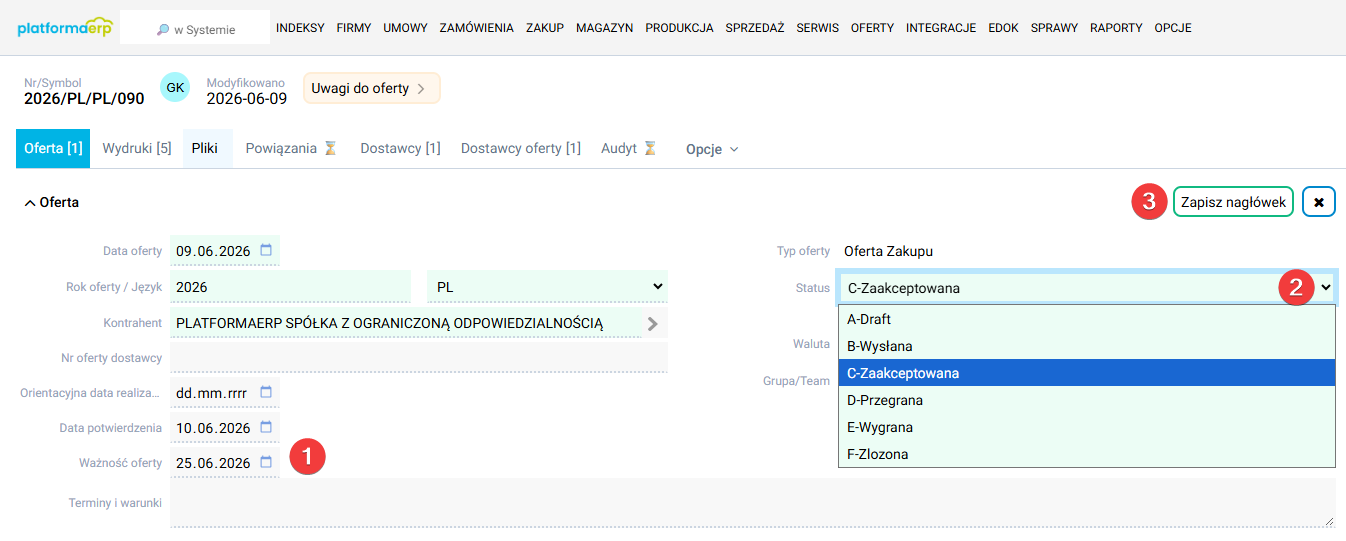This screenshot has height=541, width=1346.
Task: Open the SPRAWY menu
Action: (1054, 28)
